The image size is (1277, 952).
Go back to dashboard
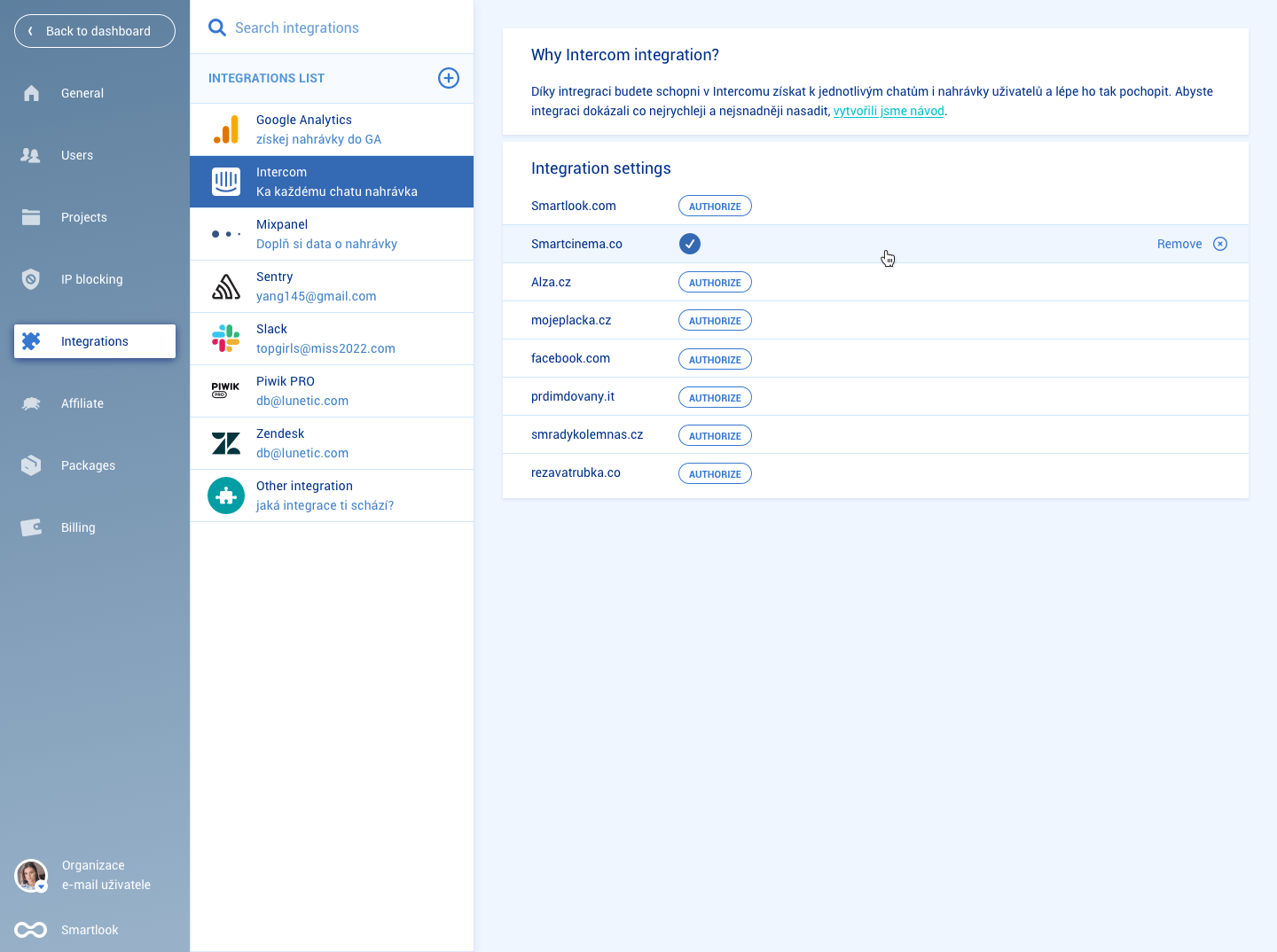(x=95, y=31)
